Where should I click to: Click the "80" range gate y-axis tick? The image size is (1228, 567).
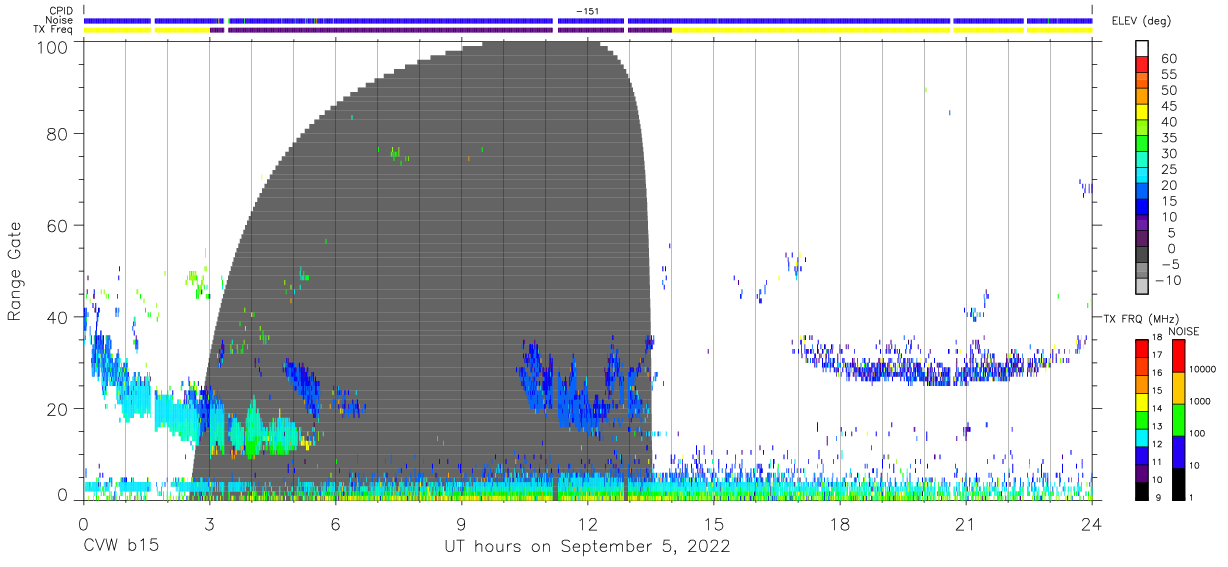tap(58, 133)
